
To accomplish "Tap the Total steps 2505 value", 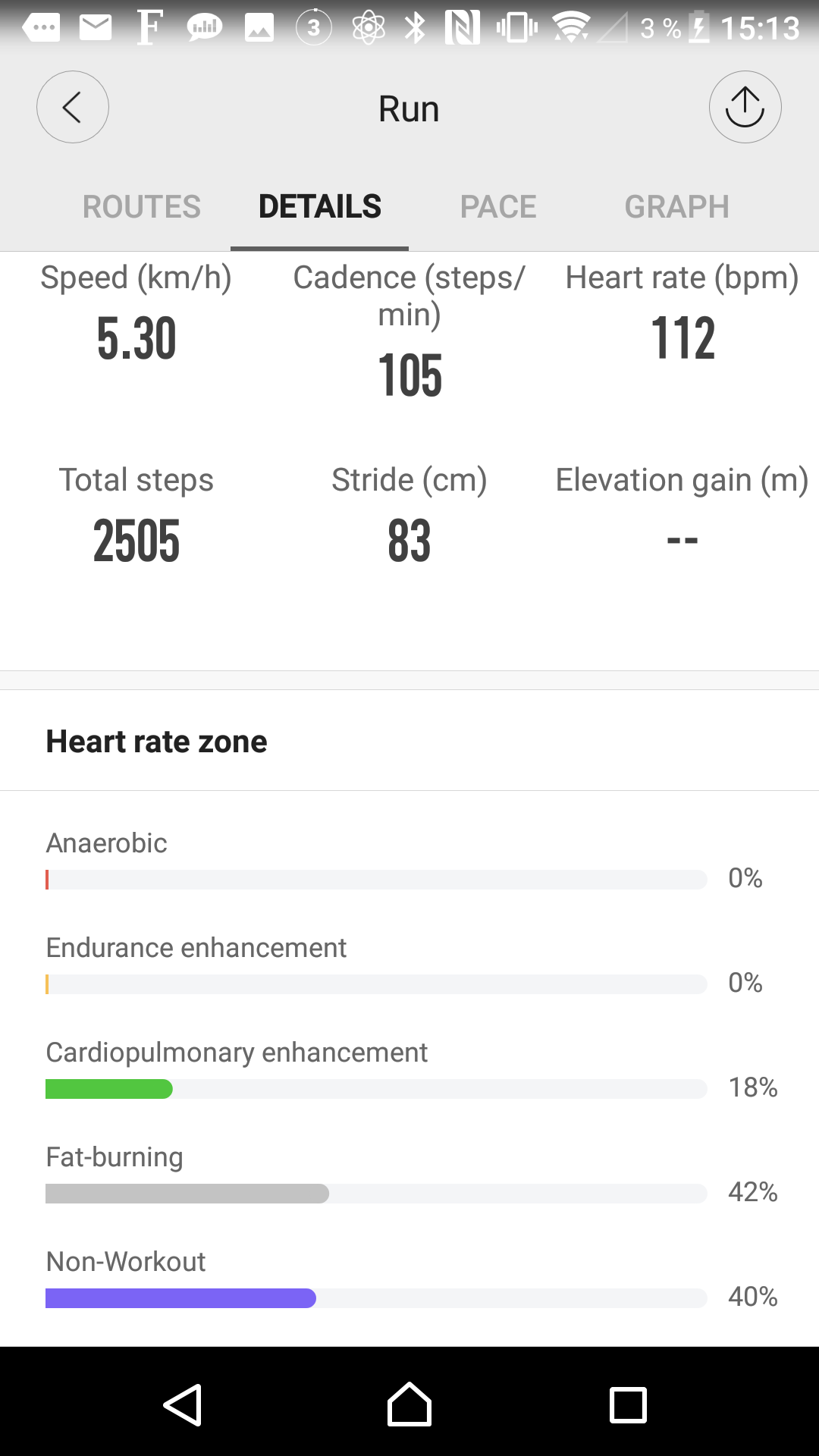I will [x=136, y=541].
